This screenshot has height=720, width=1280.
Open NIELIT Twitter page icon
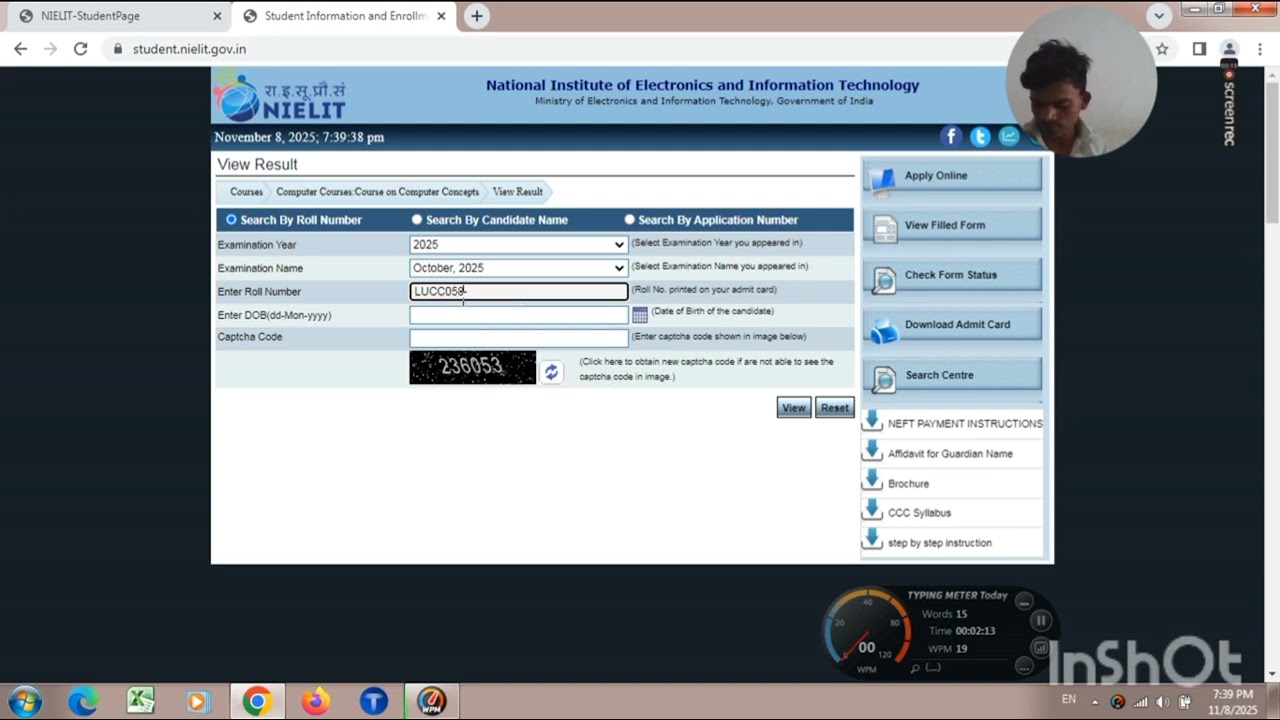coord(980,136)
